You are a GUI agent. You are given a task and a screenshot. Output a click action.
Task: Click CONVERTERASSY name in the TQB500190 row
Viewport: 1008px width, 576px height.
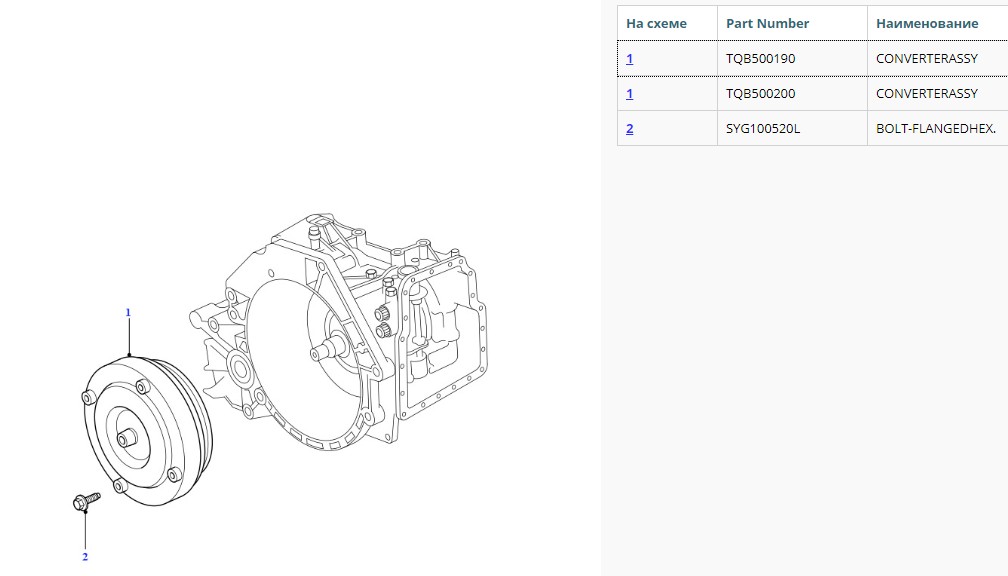[x=926, y=58]
